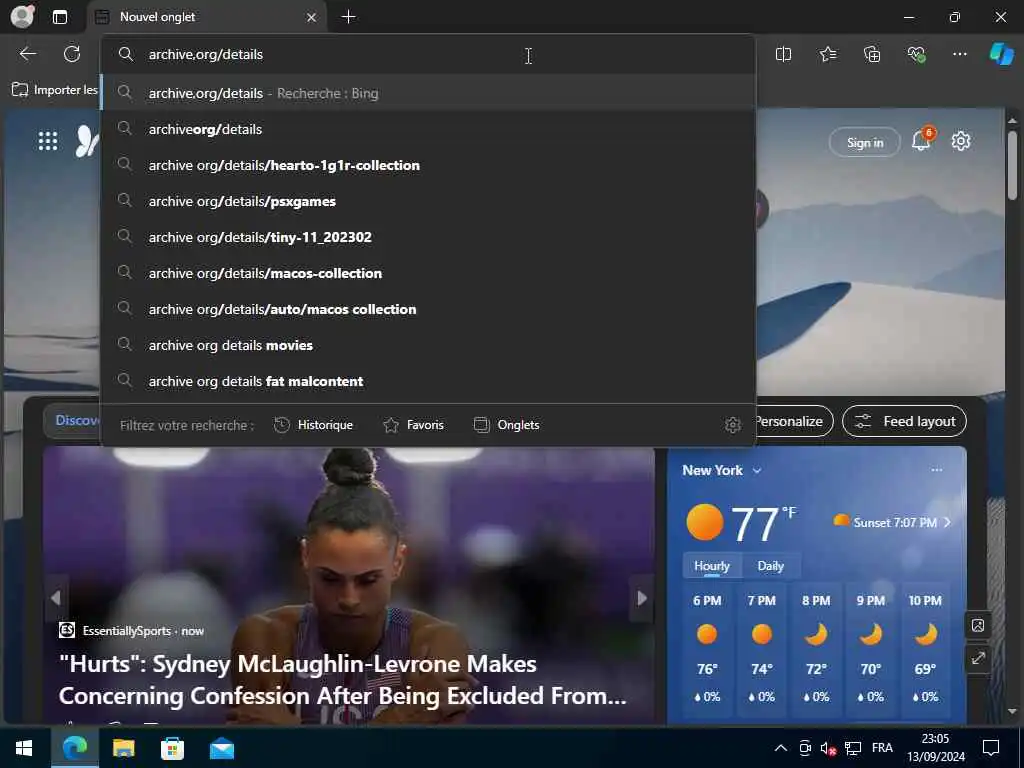Filter search by Historique
1024x768 pixels.
[x=313, y=425]
